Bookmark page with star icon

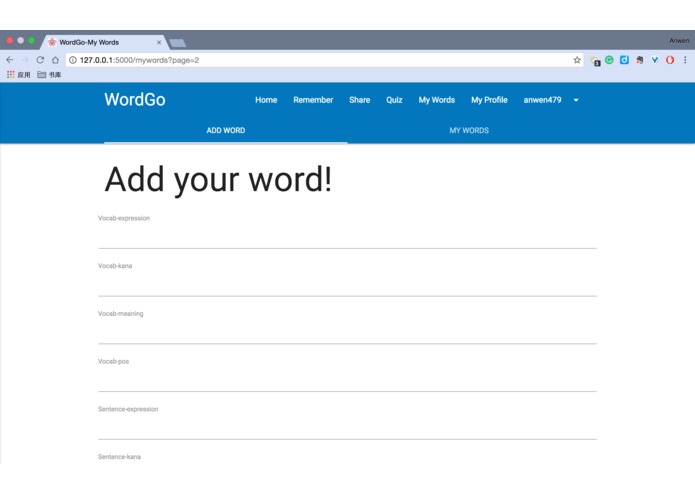[577, 60]
